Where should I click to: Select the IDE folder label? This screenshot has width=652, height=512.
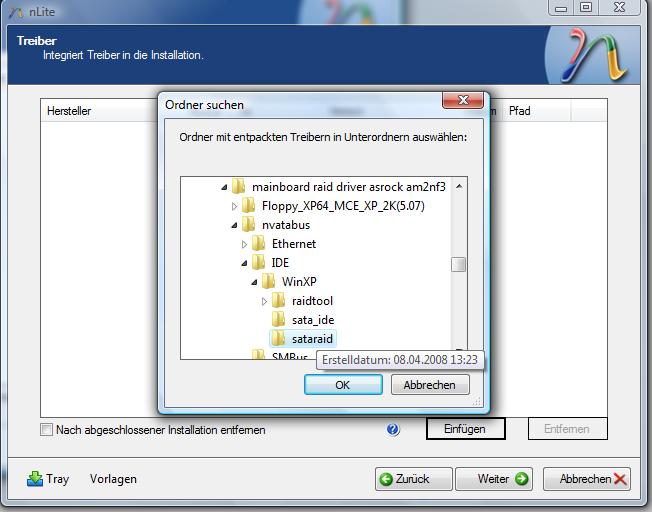pyautogui.click(x=280, y=263)
